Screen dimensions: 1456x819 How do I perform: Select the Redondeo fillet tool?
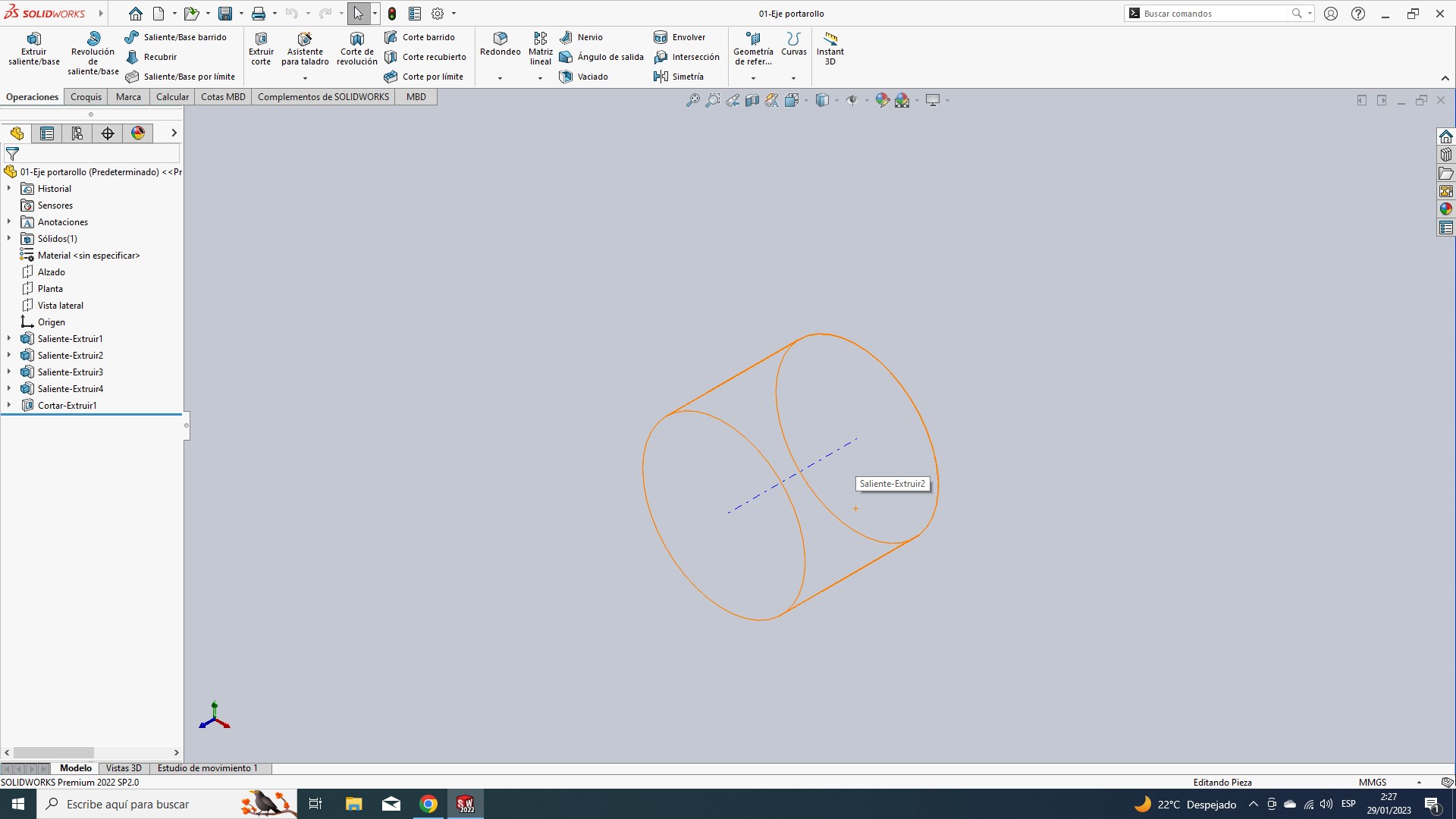click(x=500, y=44)
